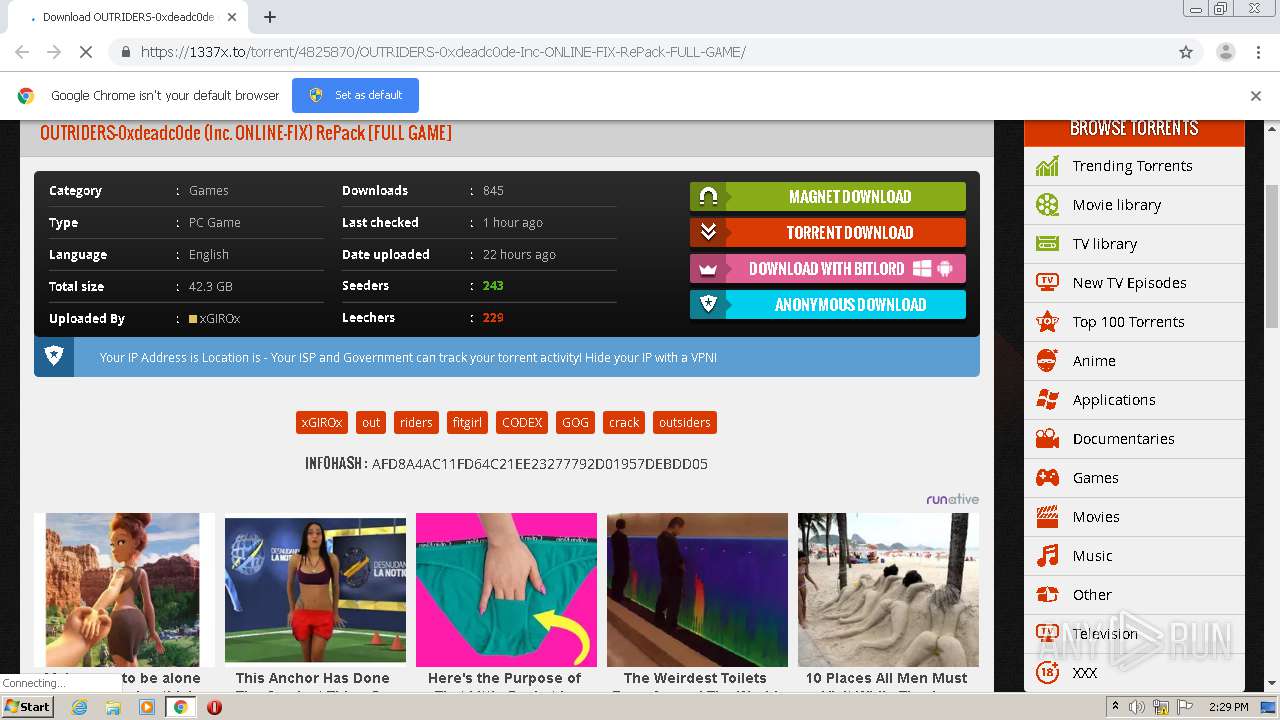Click DOWNLOAD WITH BITLORD button

coord(828,268)
